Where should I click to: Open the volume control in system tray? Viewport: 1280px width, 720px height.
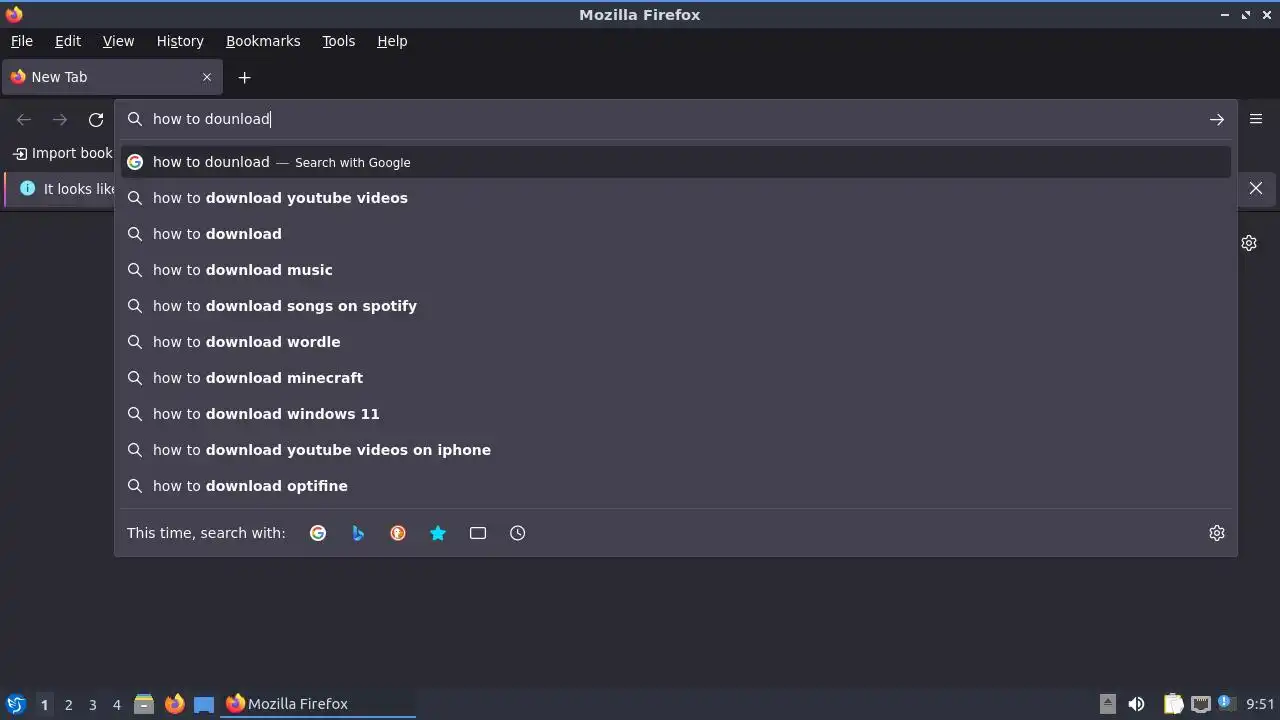[x=1136, y=704]
